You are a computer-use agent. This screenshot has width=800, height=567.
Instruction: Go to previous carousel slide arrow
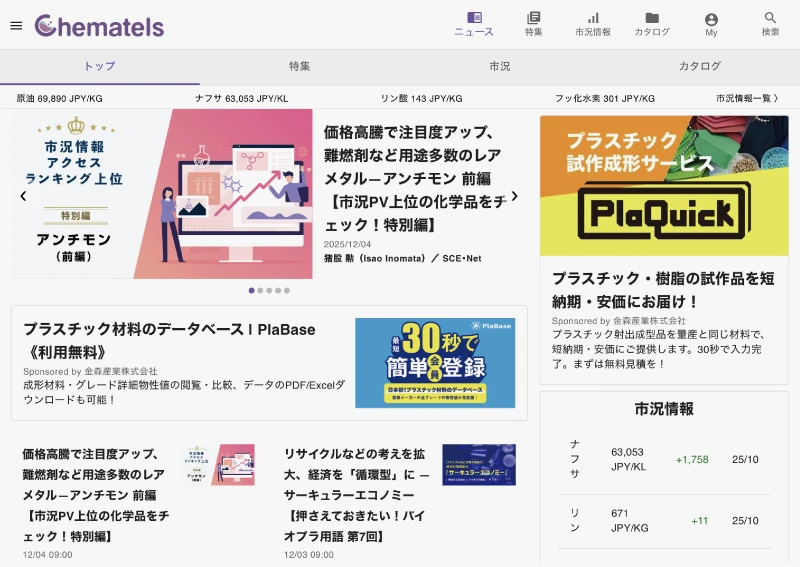click(23, 196)
